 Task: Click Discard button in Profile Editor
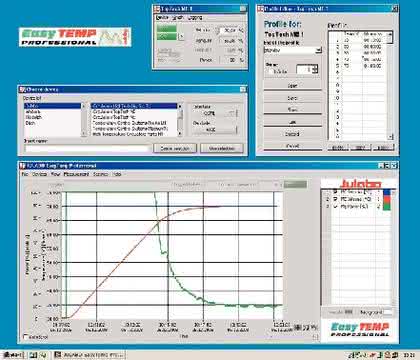(x=293, y=134)
